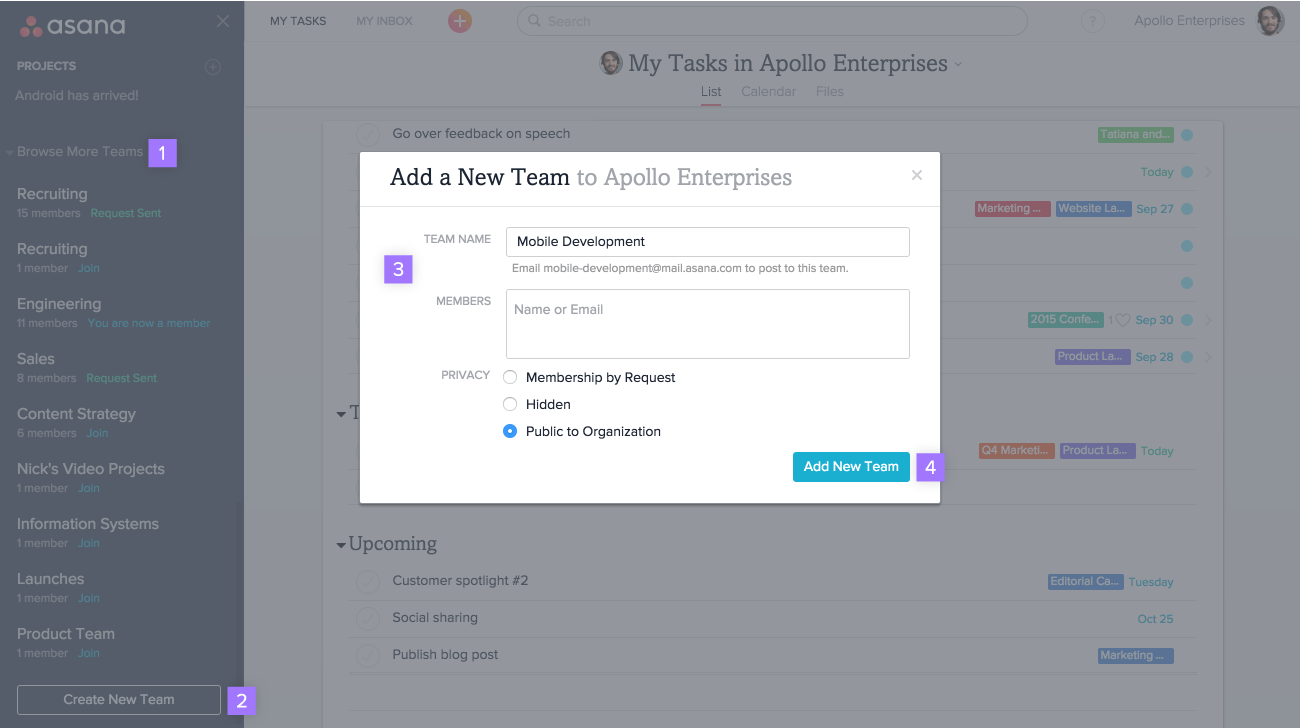Collapse the Upcoming section
Screen dimensions: 1300x728
(341, 543)
